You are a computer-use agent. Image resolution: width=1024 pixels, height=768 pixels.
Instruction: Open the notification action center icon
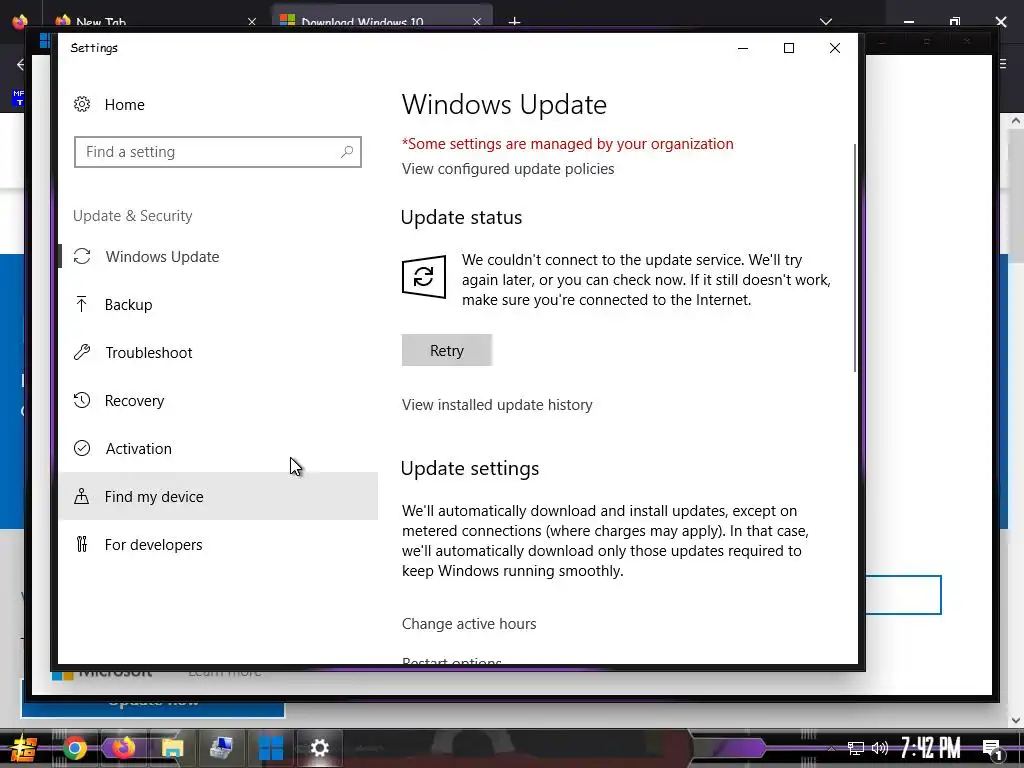click(x=993, y=750)
